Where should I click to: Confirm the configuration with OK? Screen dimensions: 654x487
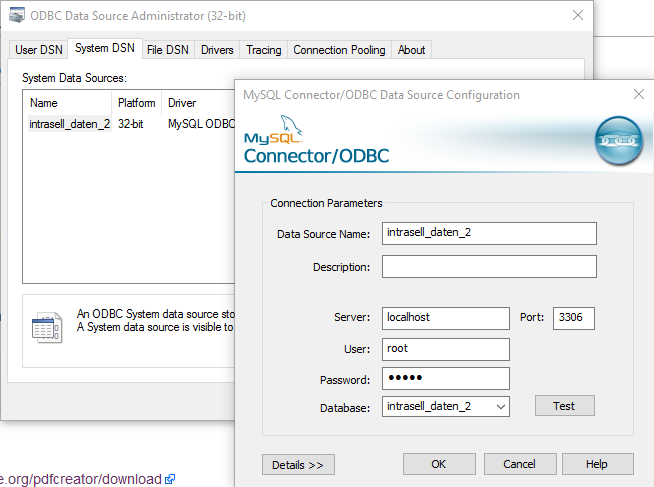pyautogui.click(x=439, y=464)
